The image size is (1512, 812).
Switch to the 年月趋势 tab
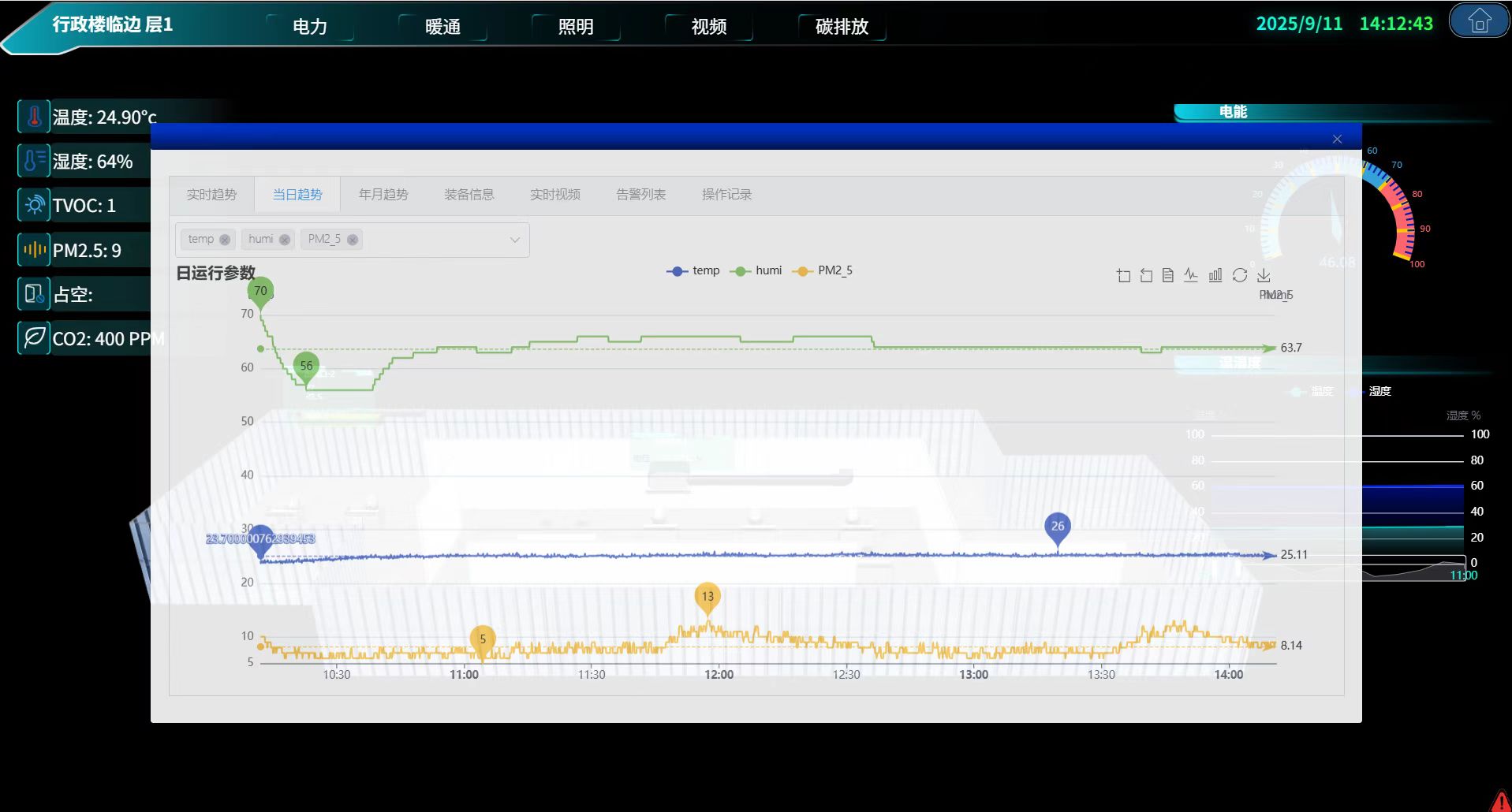[383, 194]
